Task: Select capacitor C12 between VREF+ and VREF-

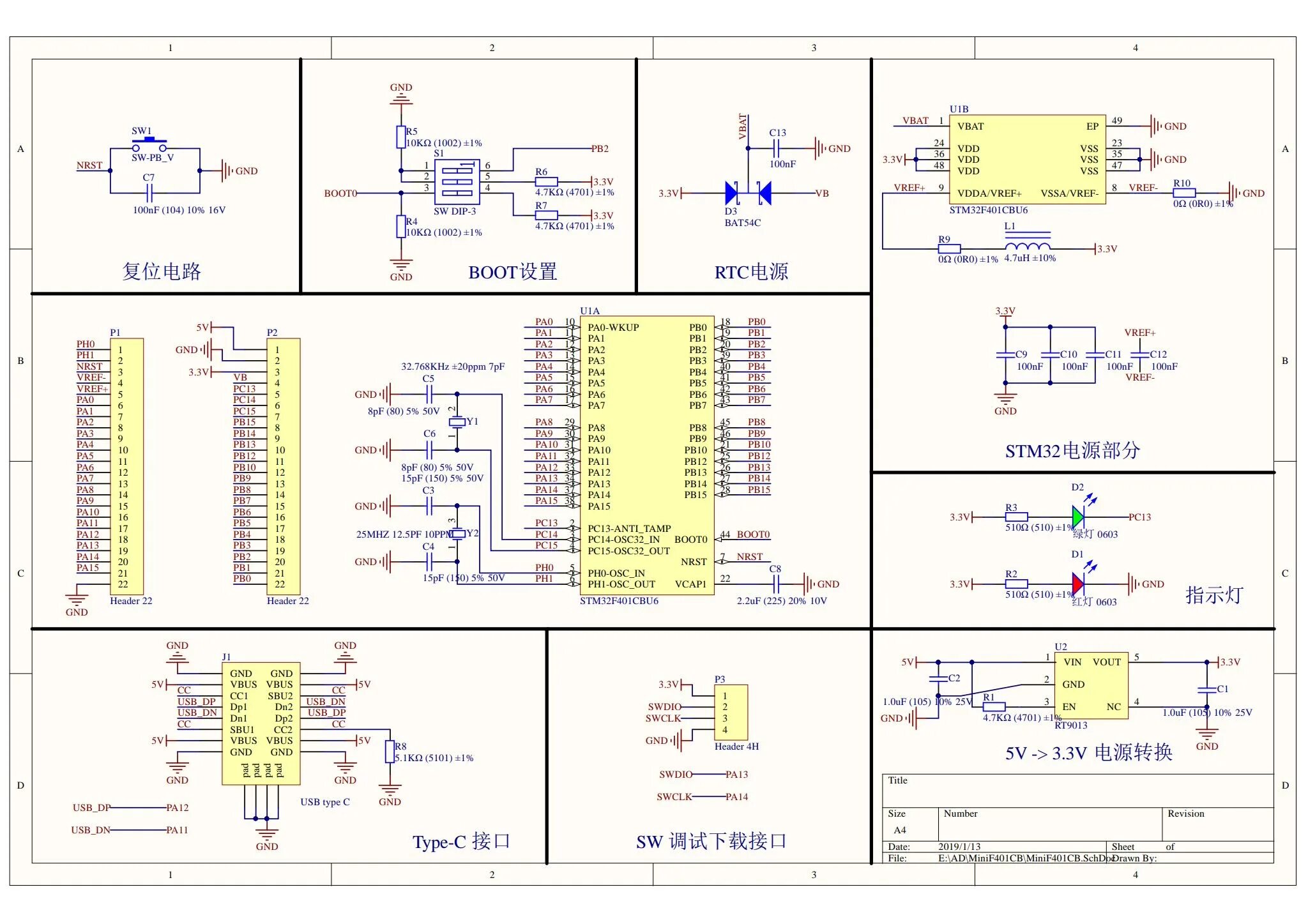Action: (1139, 354)
